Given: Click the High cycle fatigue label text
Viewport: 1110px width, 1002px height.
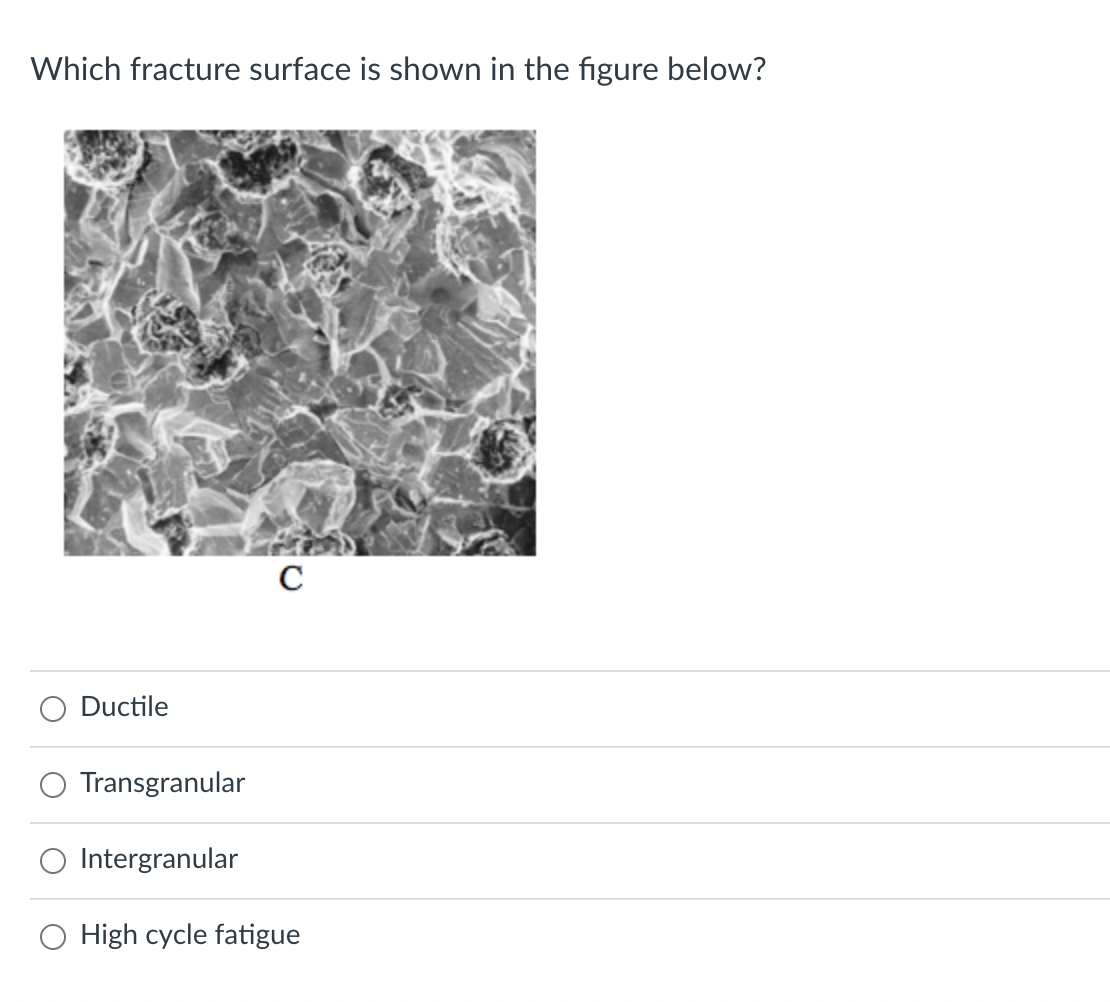Looking at the screenshot, I should 190,935.
